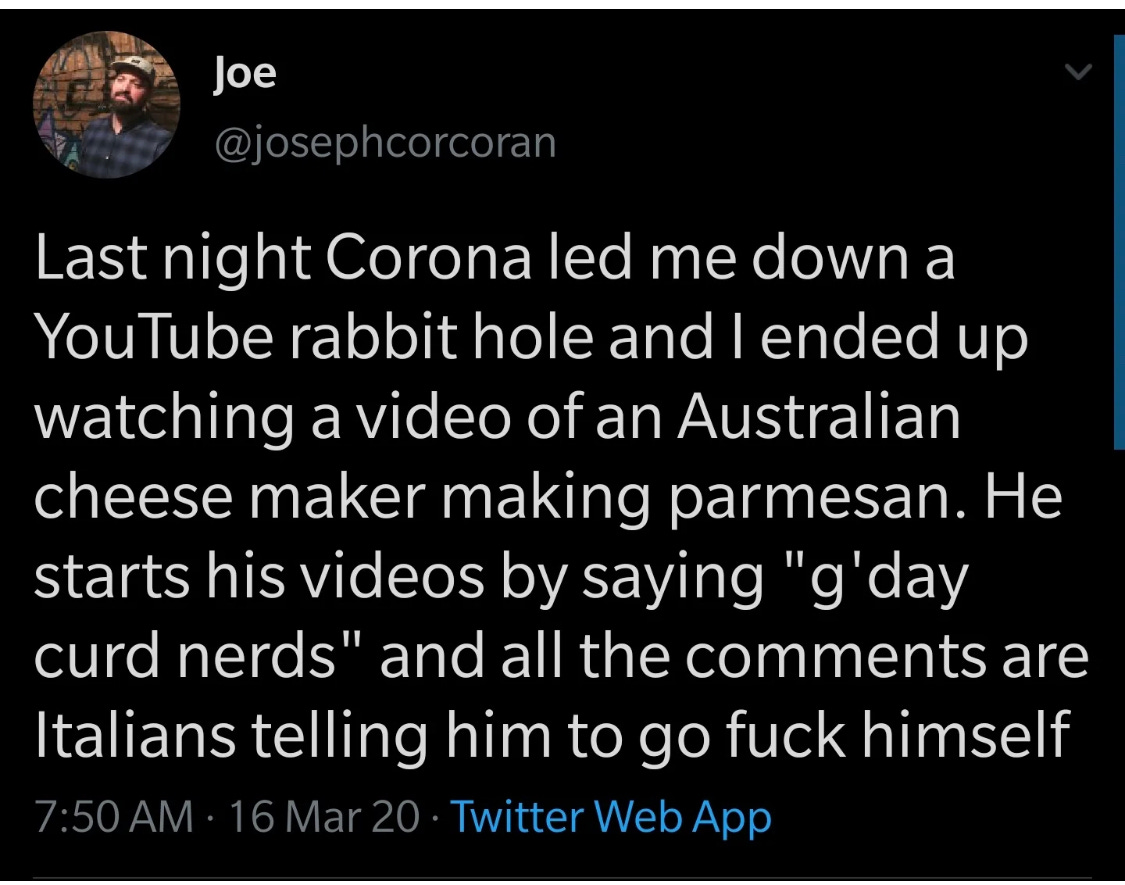Click the word parmesan in the tweet
The width and height of the screenshot is (1125, 885).
(819, 499)
